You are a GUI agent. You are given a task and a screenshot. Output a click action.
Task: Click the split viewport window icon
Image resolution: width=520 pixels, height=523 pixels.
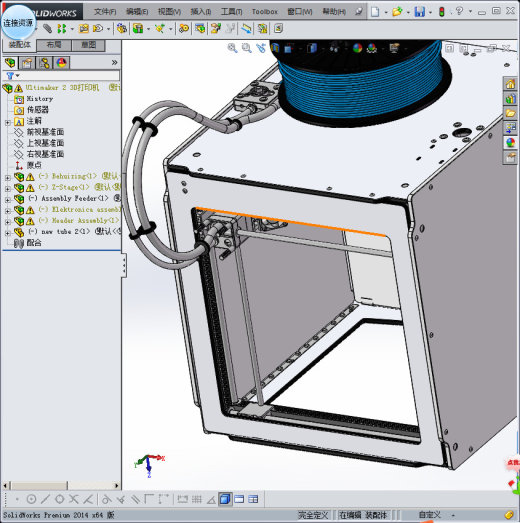253,499
